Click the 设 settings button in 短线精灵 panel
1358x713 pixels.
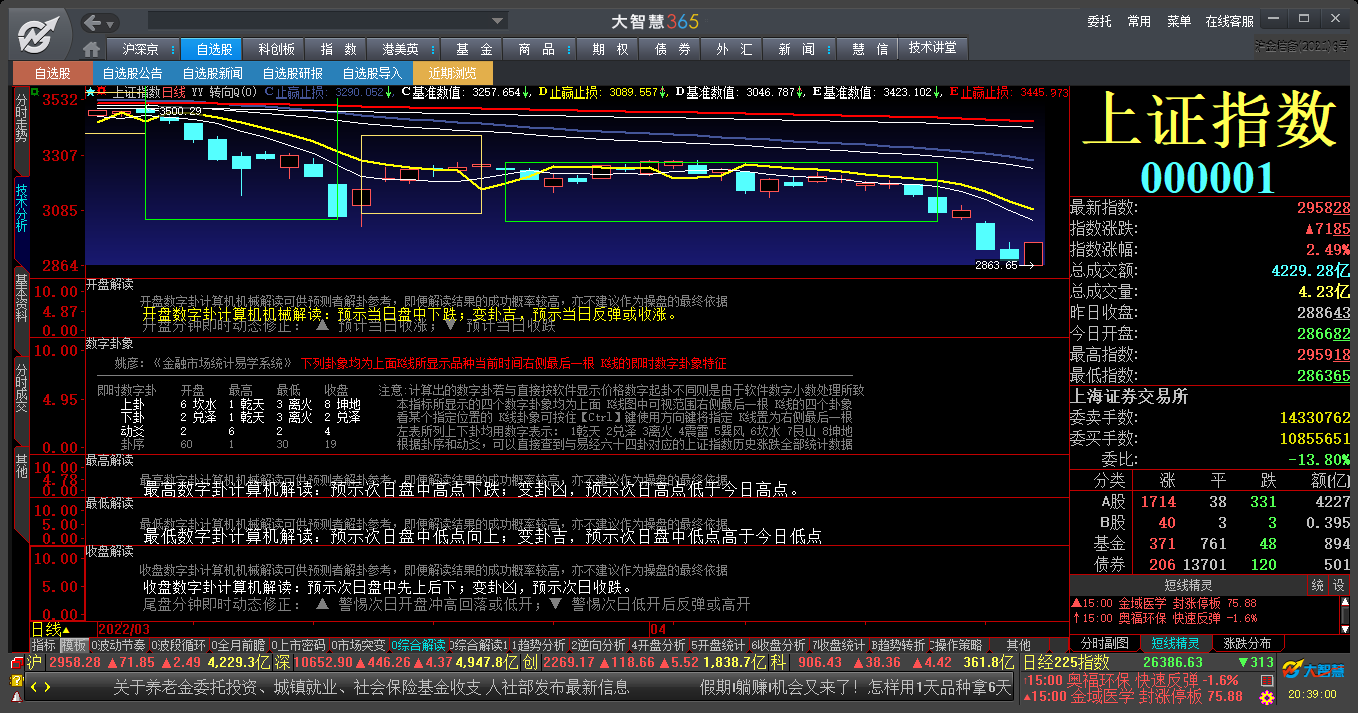point(1338,585)
